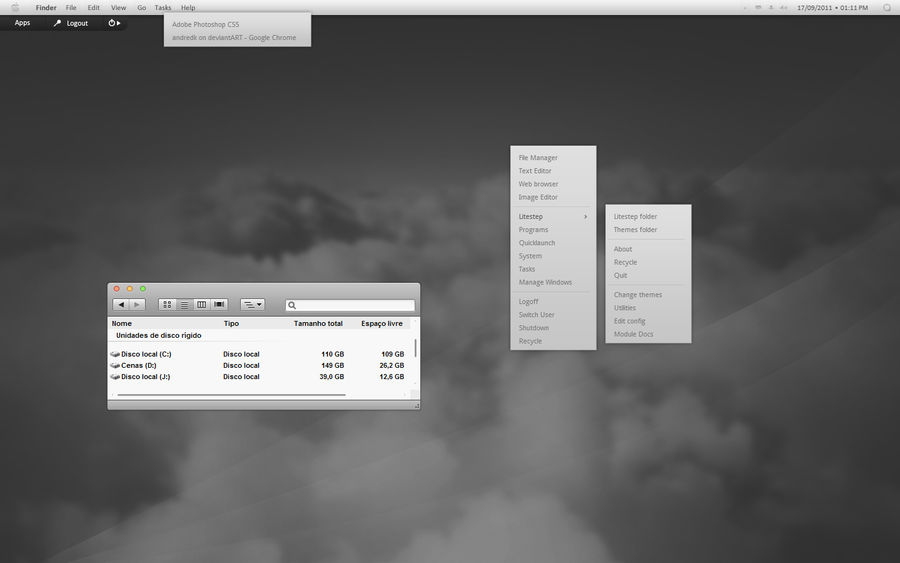Click the resize grip of file window
Screen dimensions: 900x563
(417, 406)
